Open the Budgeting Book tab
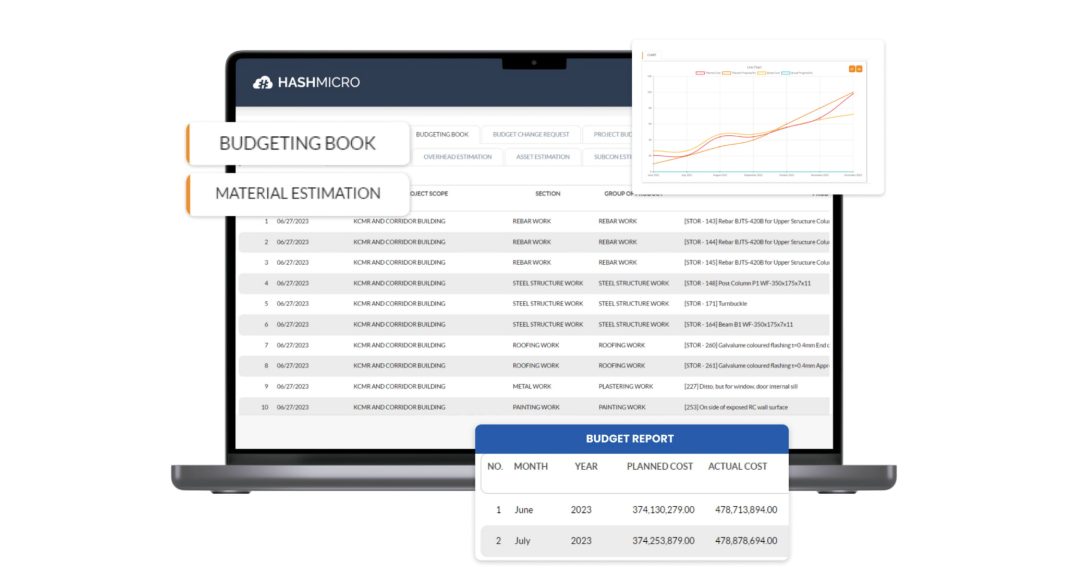The image size is (1068, 578). click(x=442, y=135)
